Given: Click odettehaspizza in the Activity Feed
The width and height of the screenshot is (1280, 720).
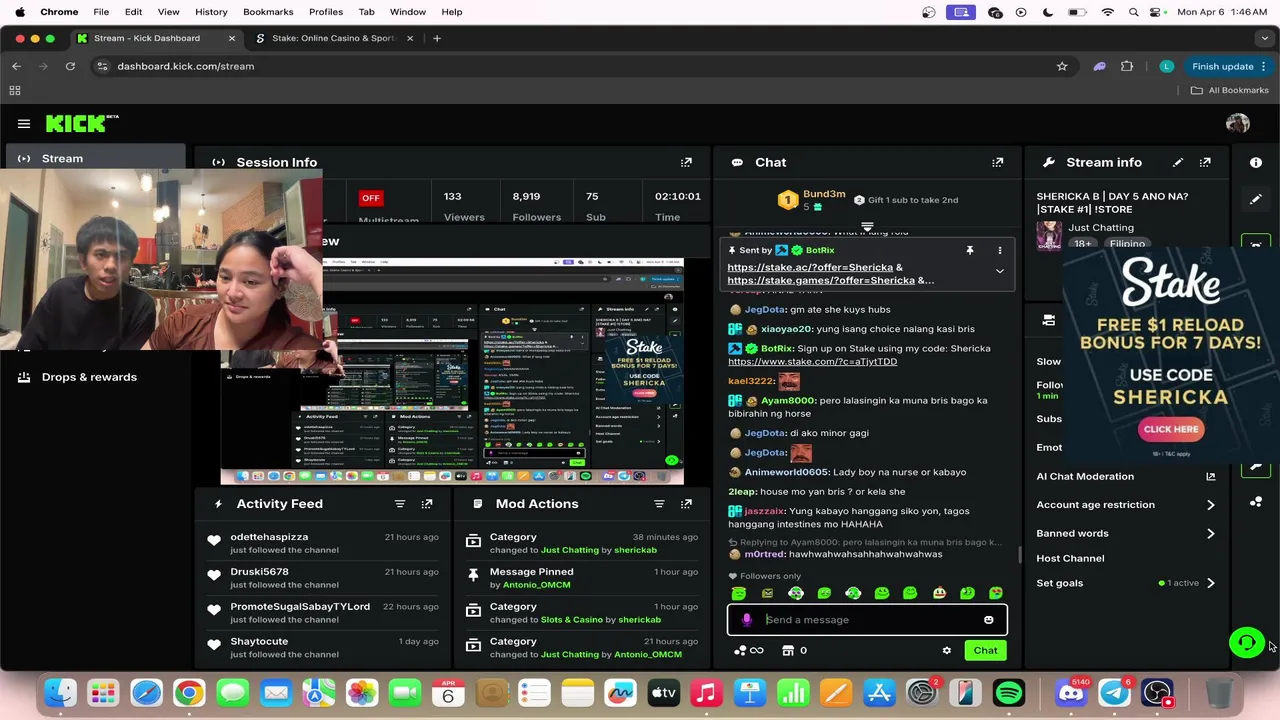Looking at the screenshot, I should click(269, 537).
